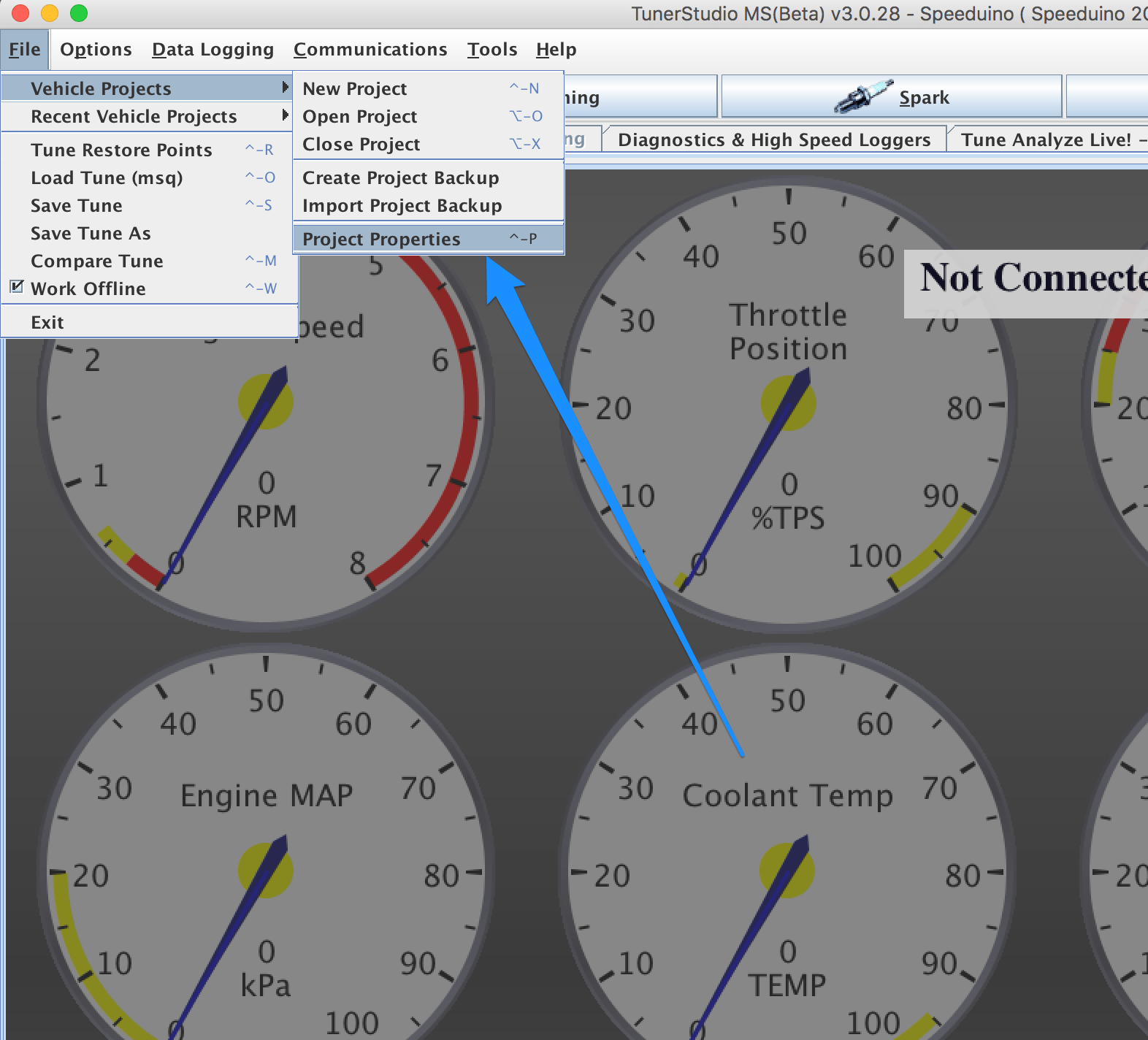Choose Import Project Backup
The width and height of the screenshot is (1148, 1040).
pyautogui.click(x=429, y=205)
